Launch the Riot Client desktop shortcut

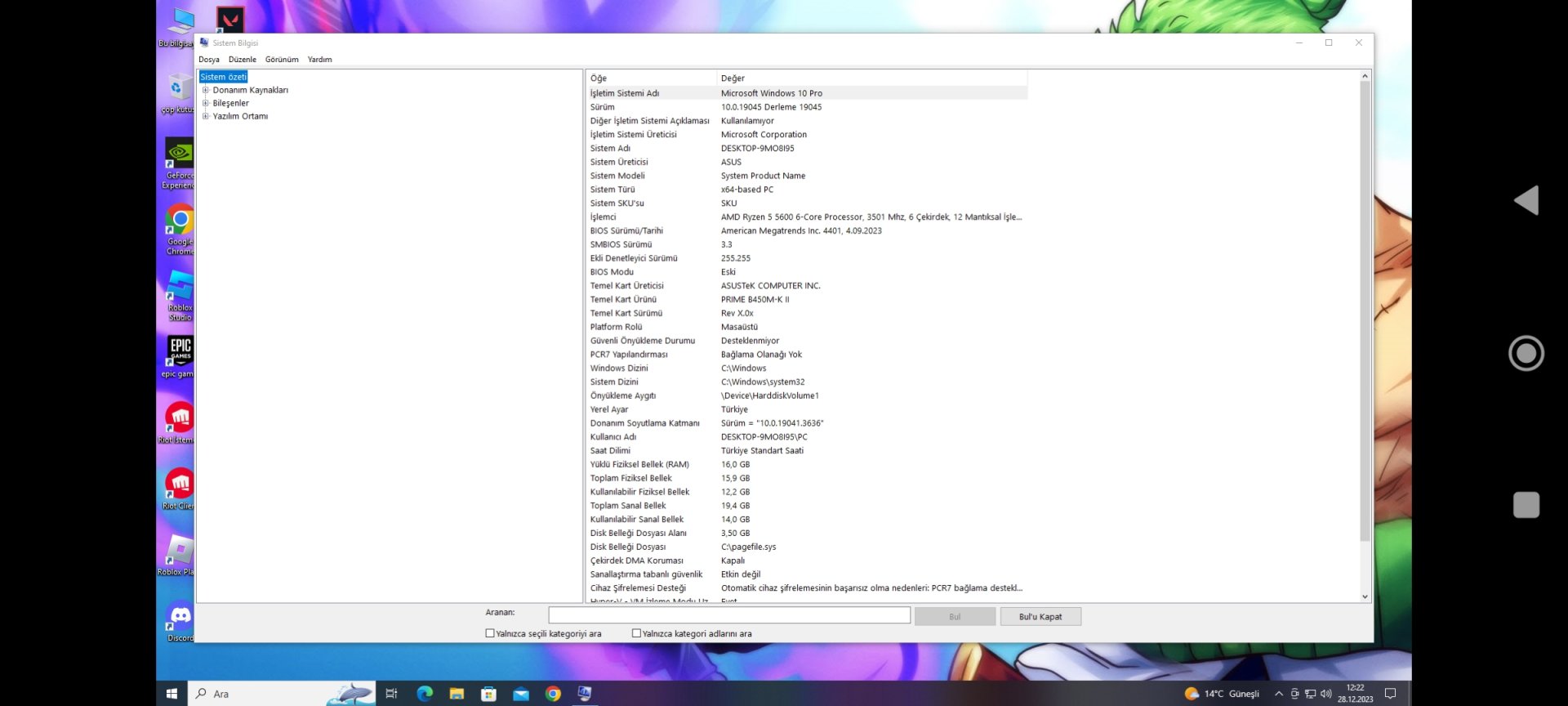pos(179,489)
